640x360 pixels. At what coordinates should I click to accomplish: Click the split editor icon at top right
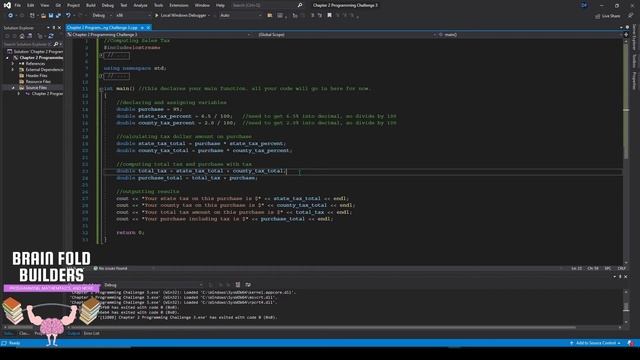click(626, 35)
